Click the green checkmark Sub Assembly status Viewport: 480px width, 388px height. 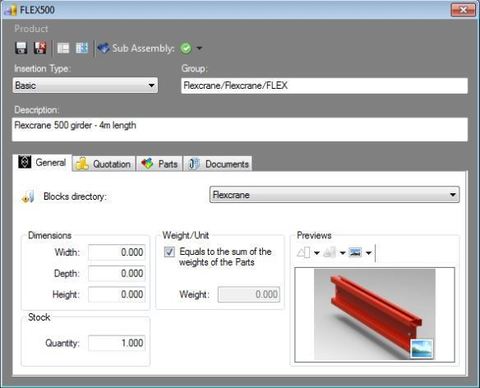tap(186, 48)
